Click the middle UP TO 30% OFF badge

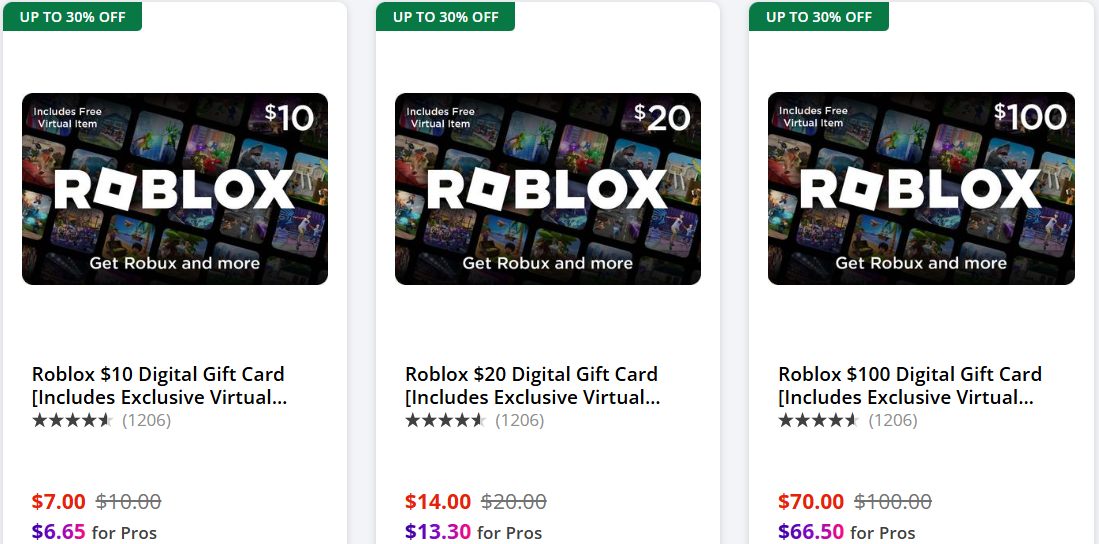[x=446, y=17]
